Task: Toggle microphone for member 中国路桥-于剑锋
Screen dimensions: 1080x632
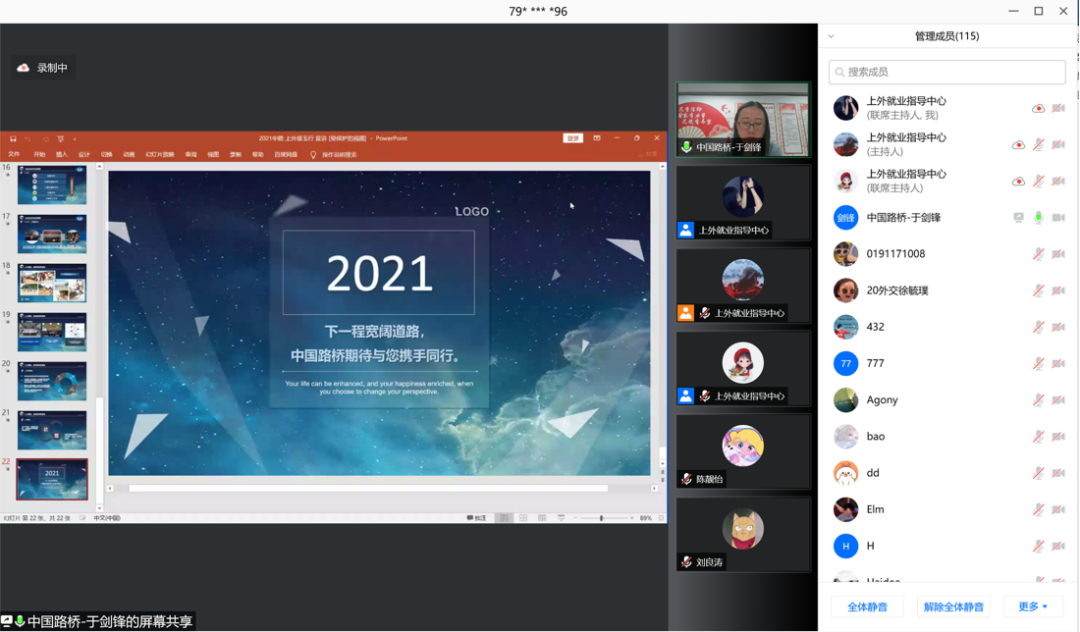Action: (x=1038, y=218)
